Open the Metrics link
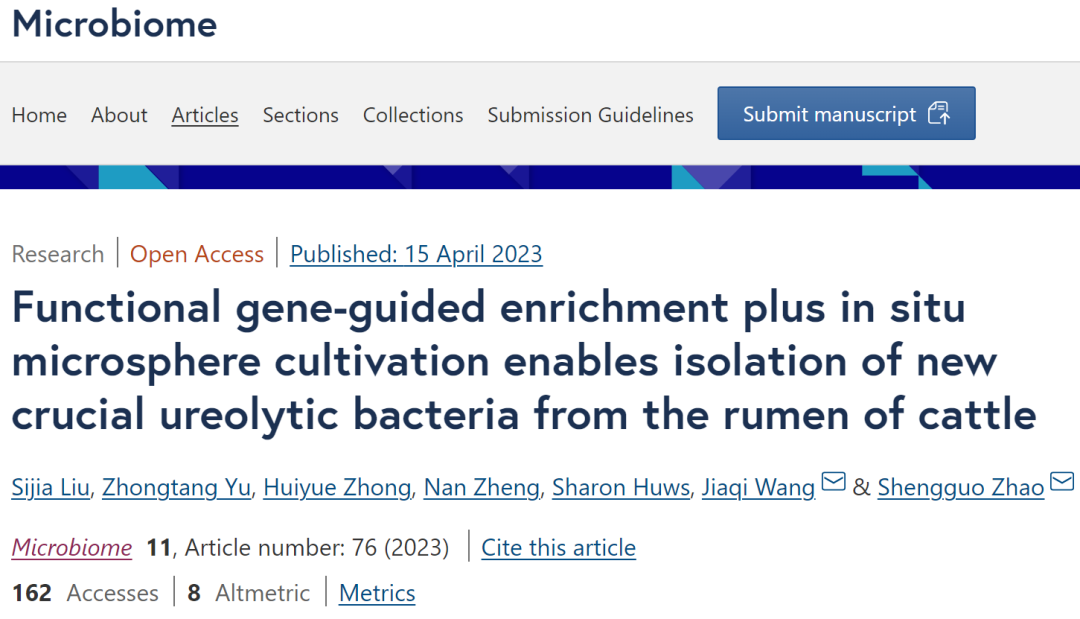The width and height of the screenshot is (1080, 619). [x=377, y=593]
